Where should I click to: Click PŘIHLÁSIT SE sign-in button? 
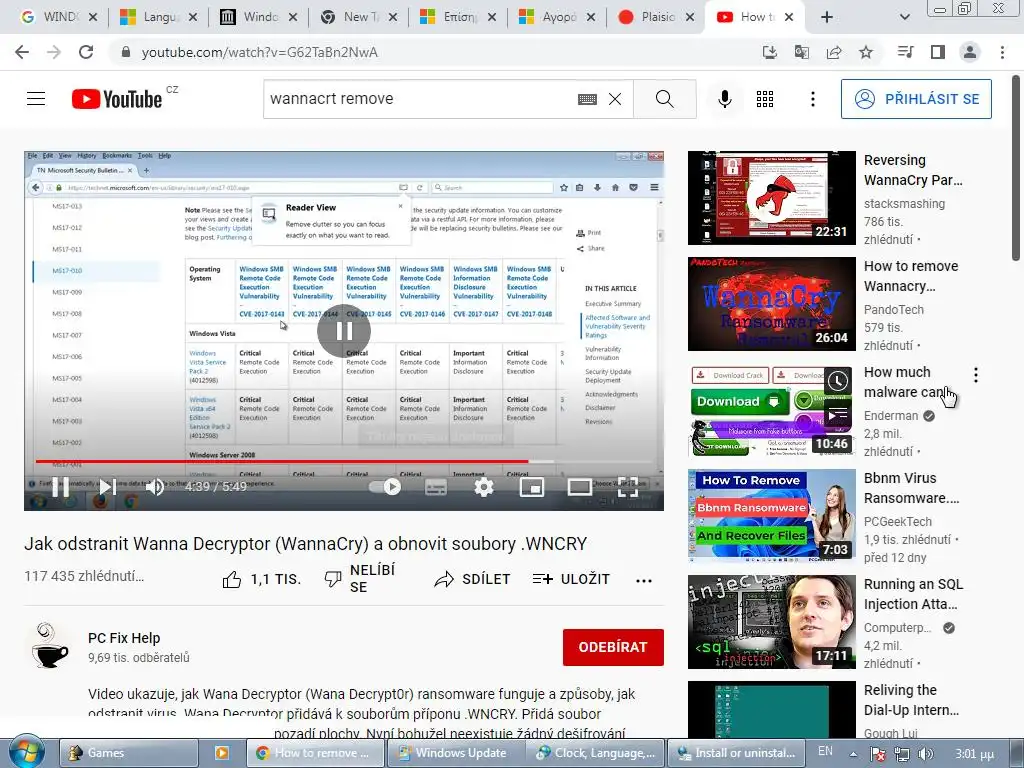tap(916, 99)
